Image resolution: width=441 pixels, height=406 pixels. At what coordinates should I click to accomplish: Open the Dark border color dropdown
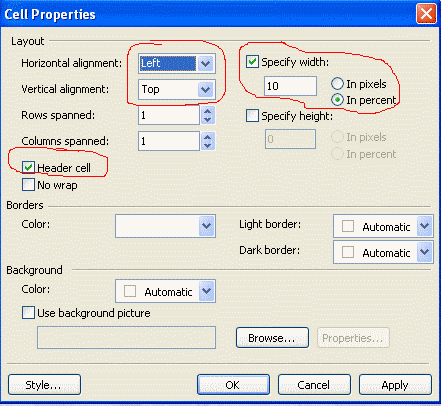pyautogui.click(x=425, y=252)
